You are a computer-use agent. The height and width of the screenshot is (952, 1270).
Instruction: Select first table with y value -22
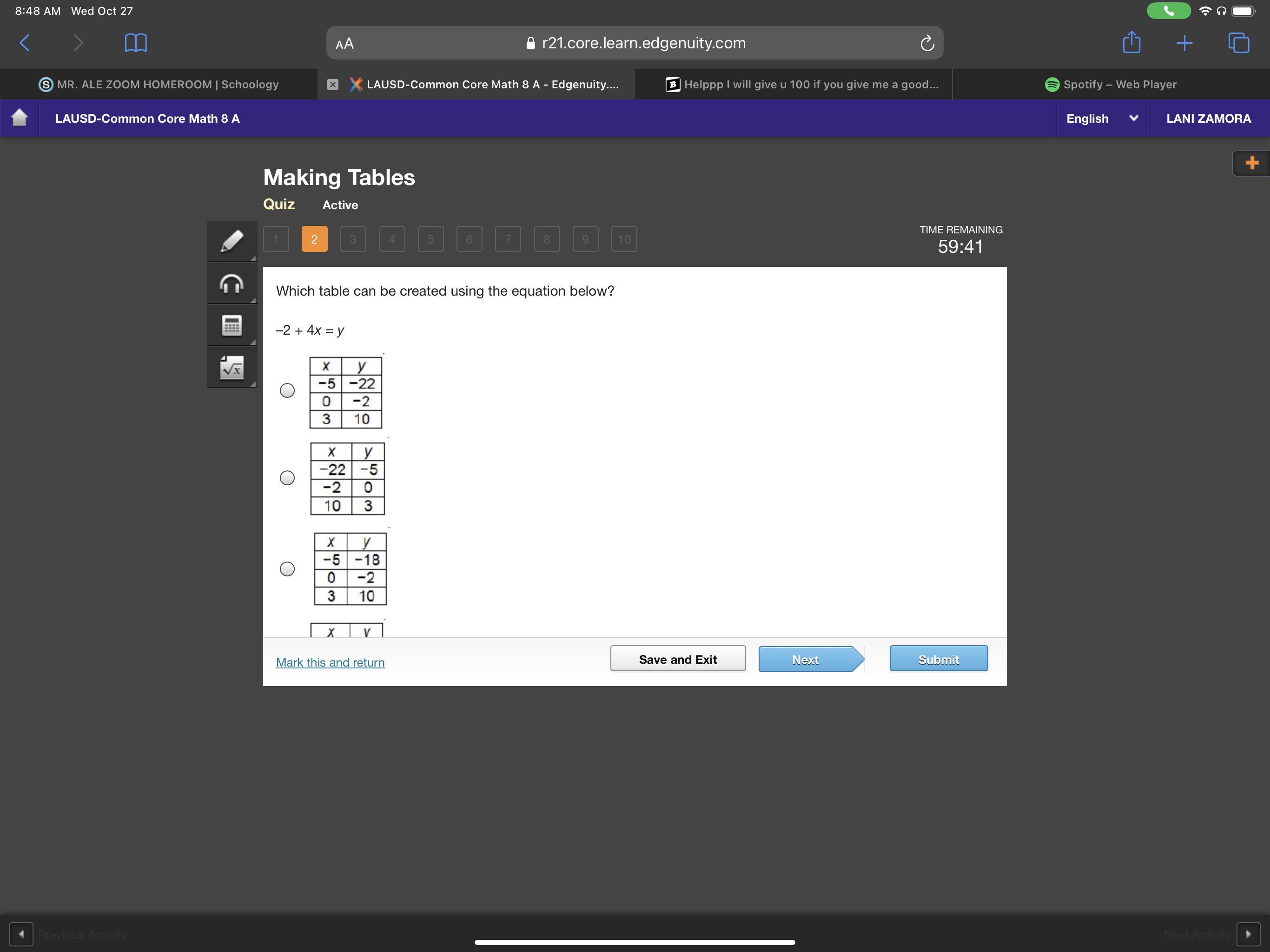tap(287, 390)
